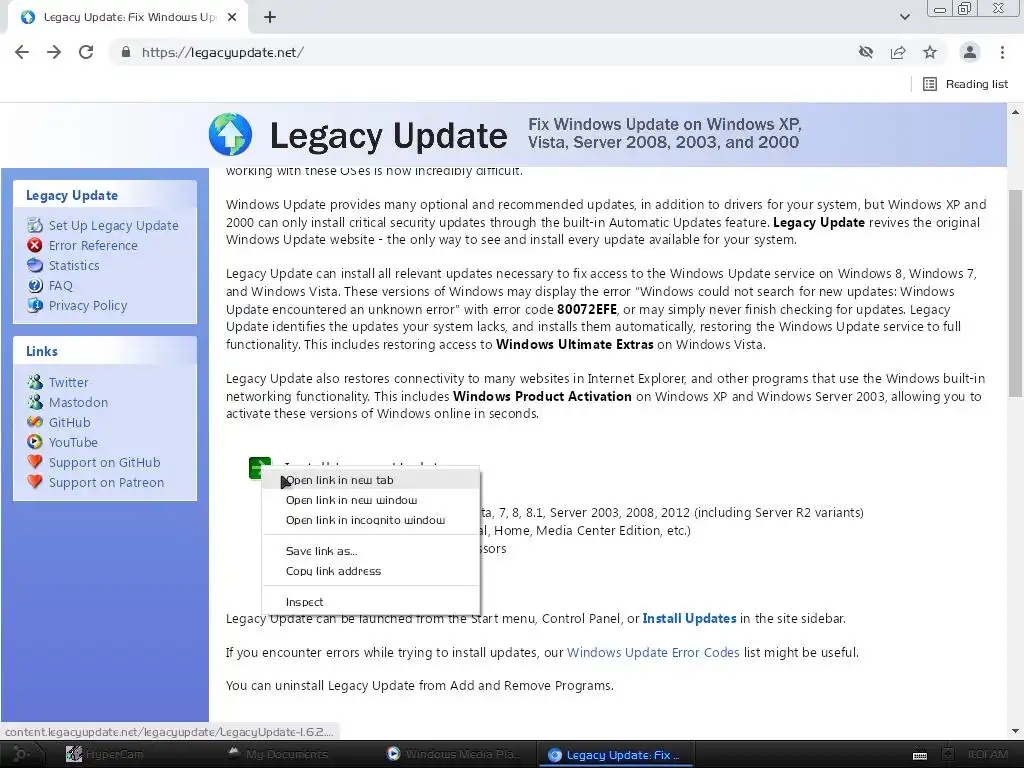Select the Legacy Update: Fix Windows tab
Image resolution: width=1024 pixels, height=768 pixels.
127,17
